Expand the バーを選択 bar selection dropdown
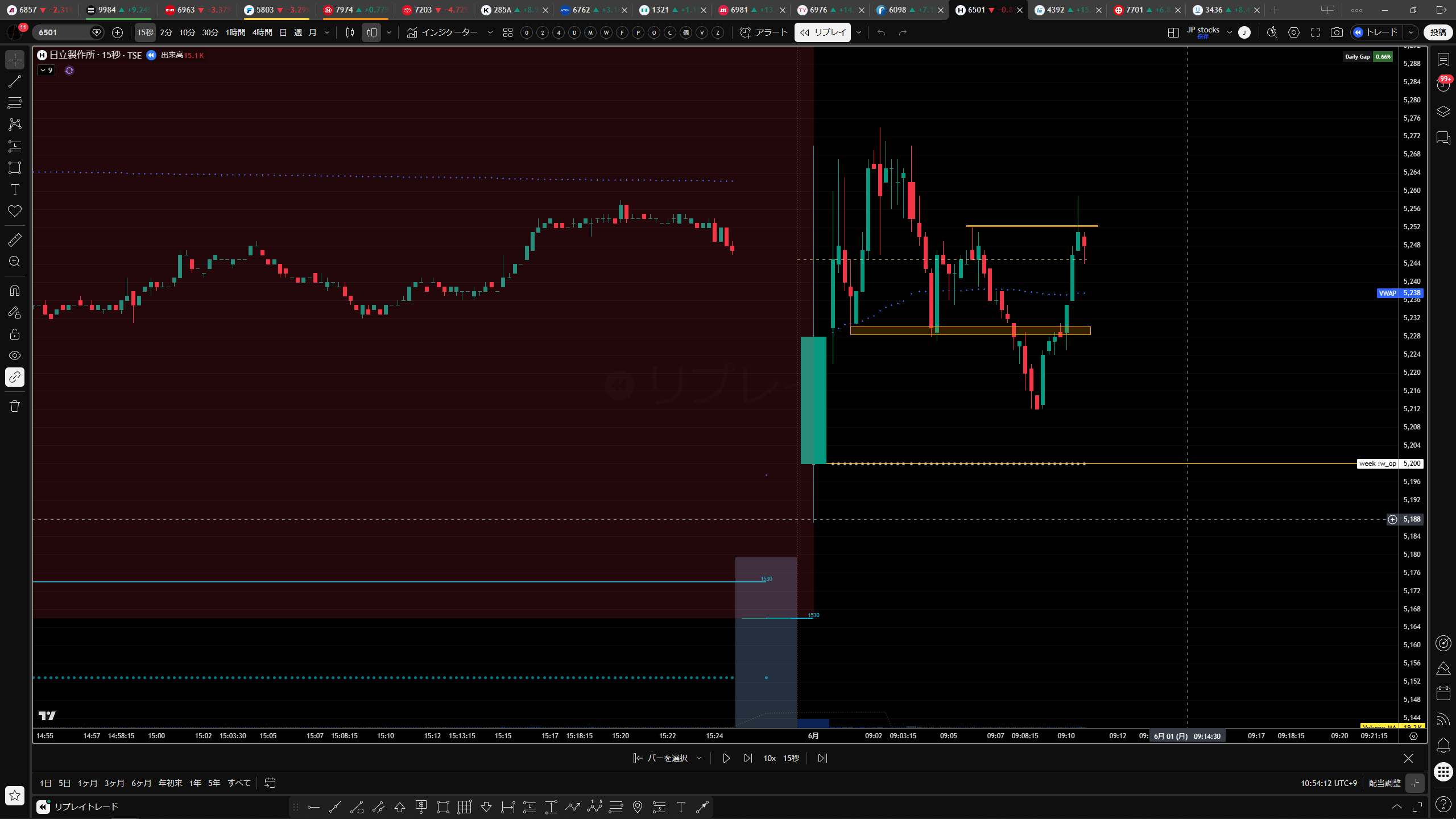Screen dimensions: 1456x819 click(x=699, y=758)
